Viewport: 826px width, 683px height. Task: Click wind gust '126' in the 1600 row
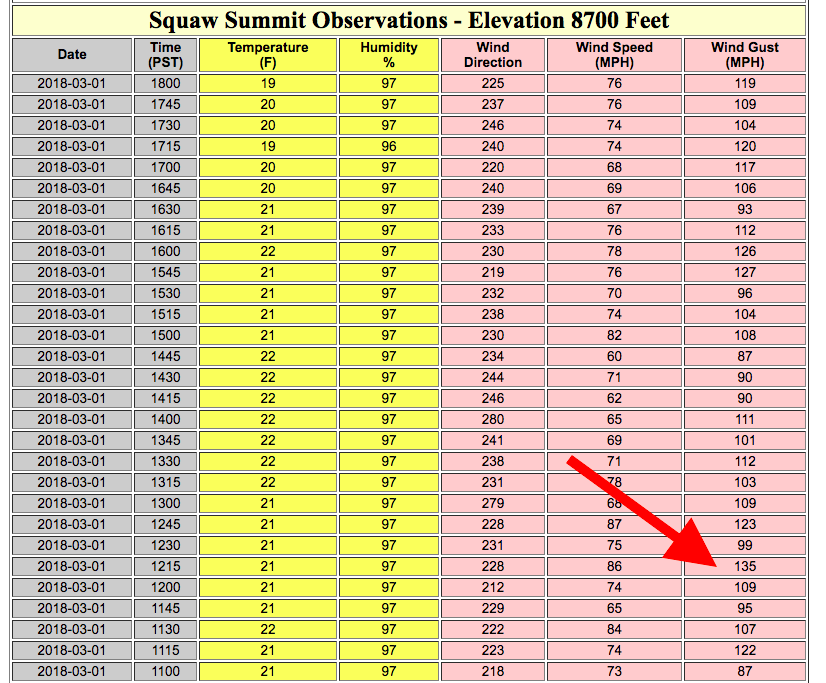[745, 252]
